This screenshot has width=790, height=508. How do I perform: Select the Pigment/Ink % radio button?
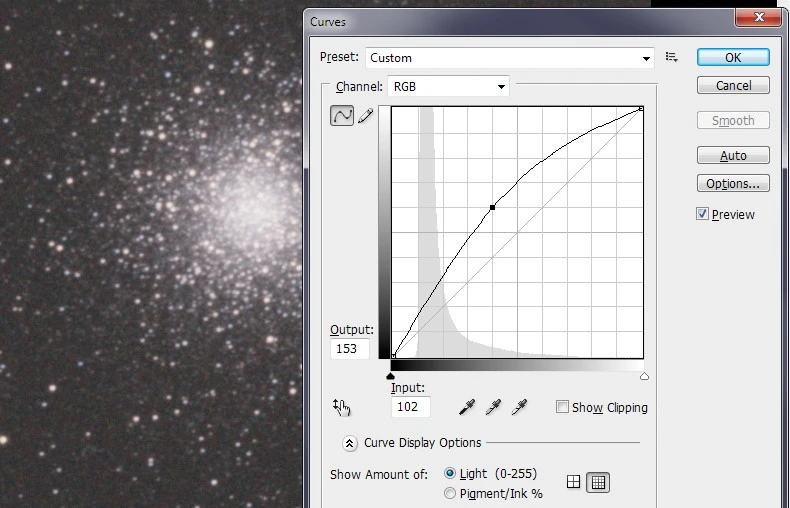click(x=450, y=493)
